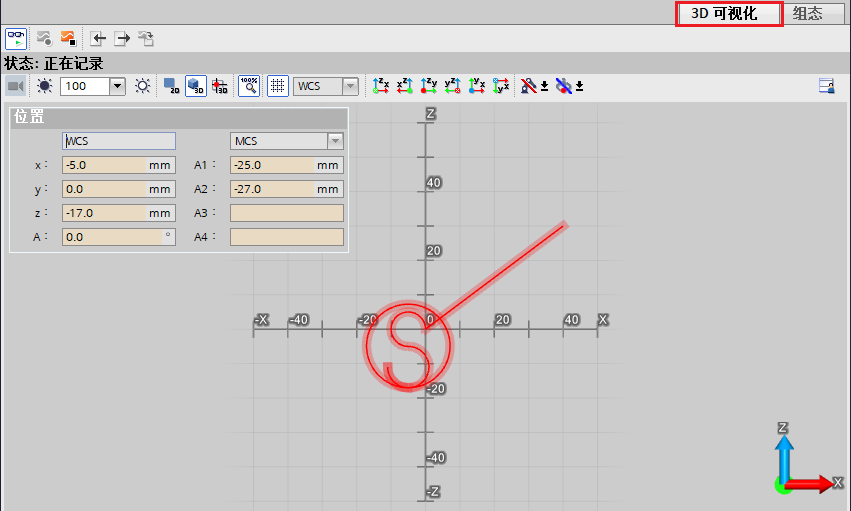Open the MCS dropdown in position panel
This screenshot has height=511, width=851.
[x=335, y=141]
